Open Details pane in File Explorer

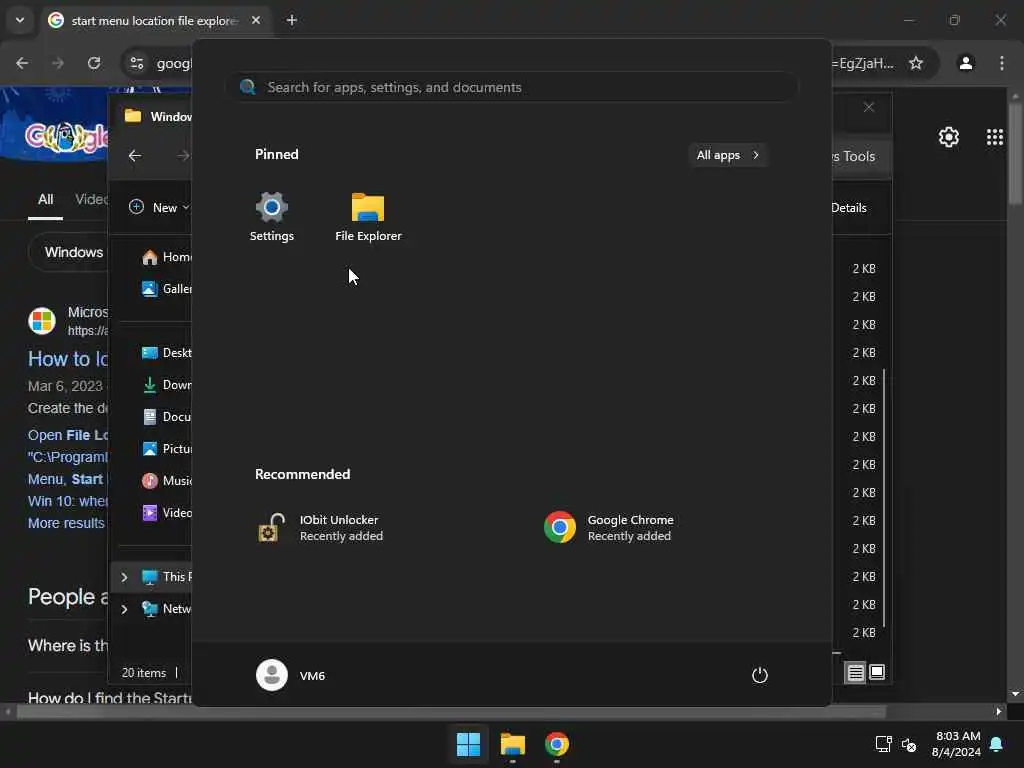(848, 208)
